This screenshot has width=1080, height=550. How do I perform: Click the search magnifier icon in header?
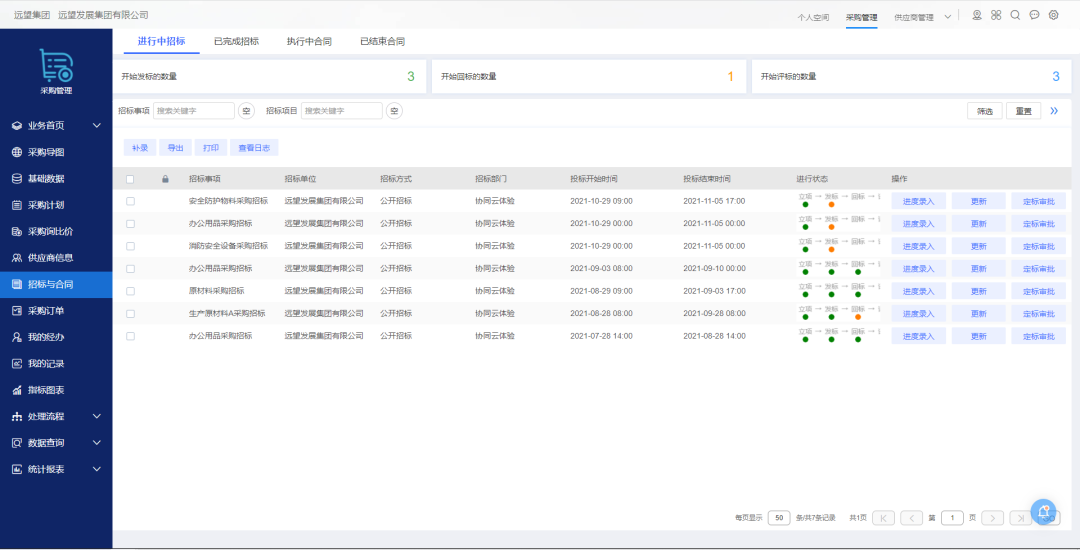click(1015, 15)
